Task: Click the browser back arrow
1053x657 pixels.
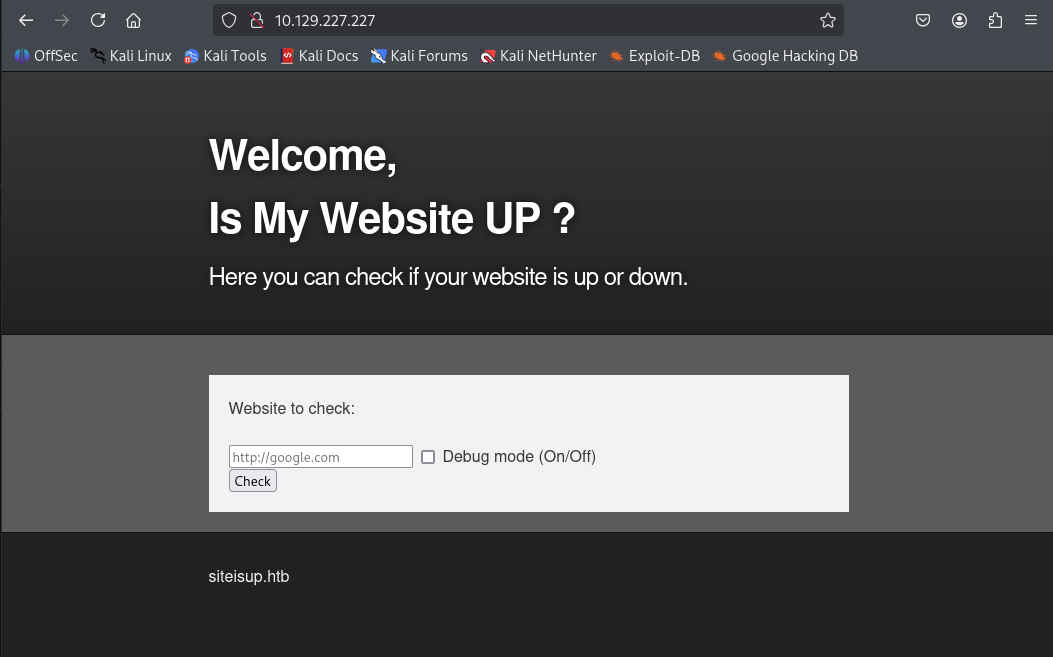Action: pos(26,20)
